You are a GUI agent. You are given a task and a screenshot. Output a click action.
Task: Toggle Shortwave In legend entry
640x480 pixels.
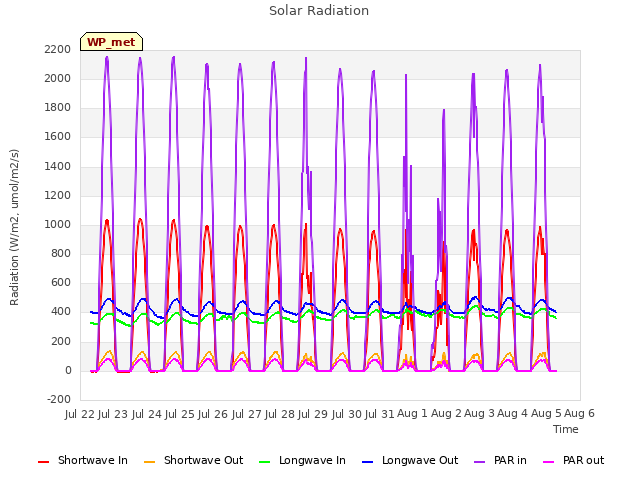point(83,460)
